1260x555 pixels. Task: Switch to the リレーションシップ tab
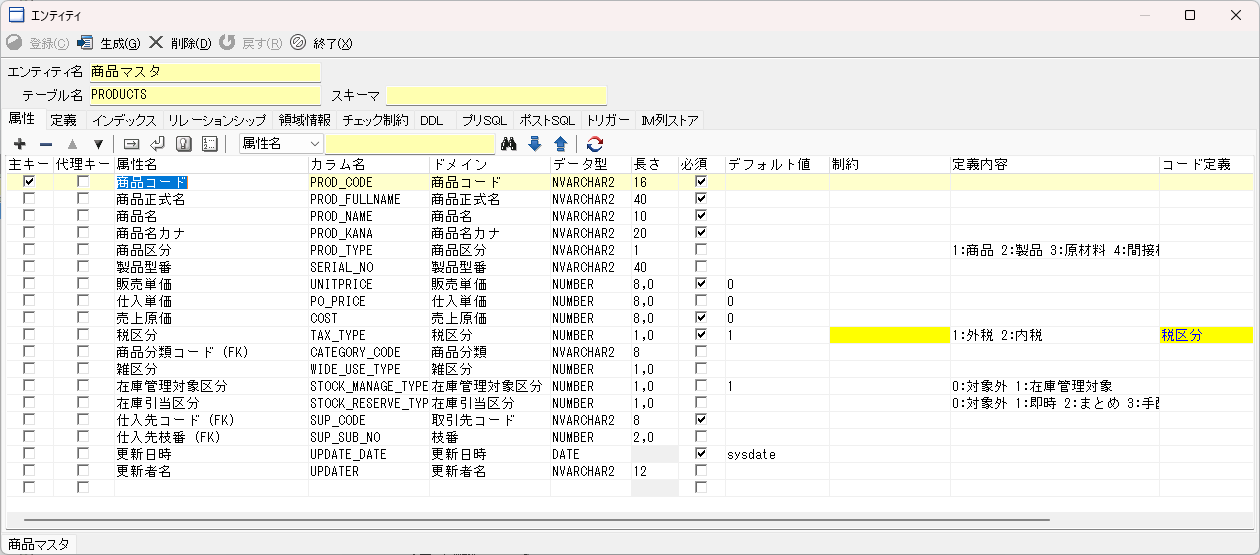(217, 120)
